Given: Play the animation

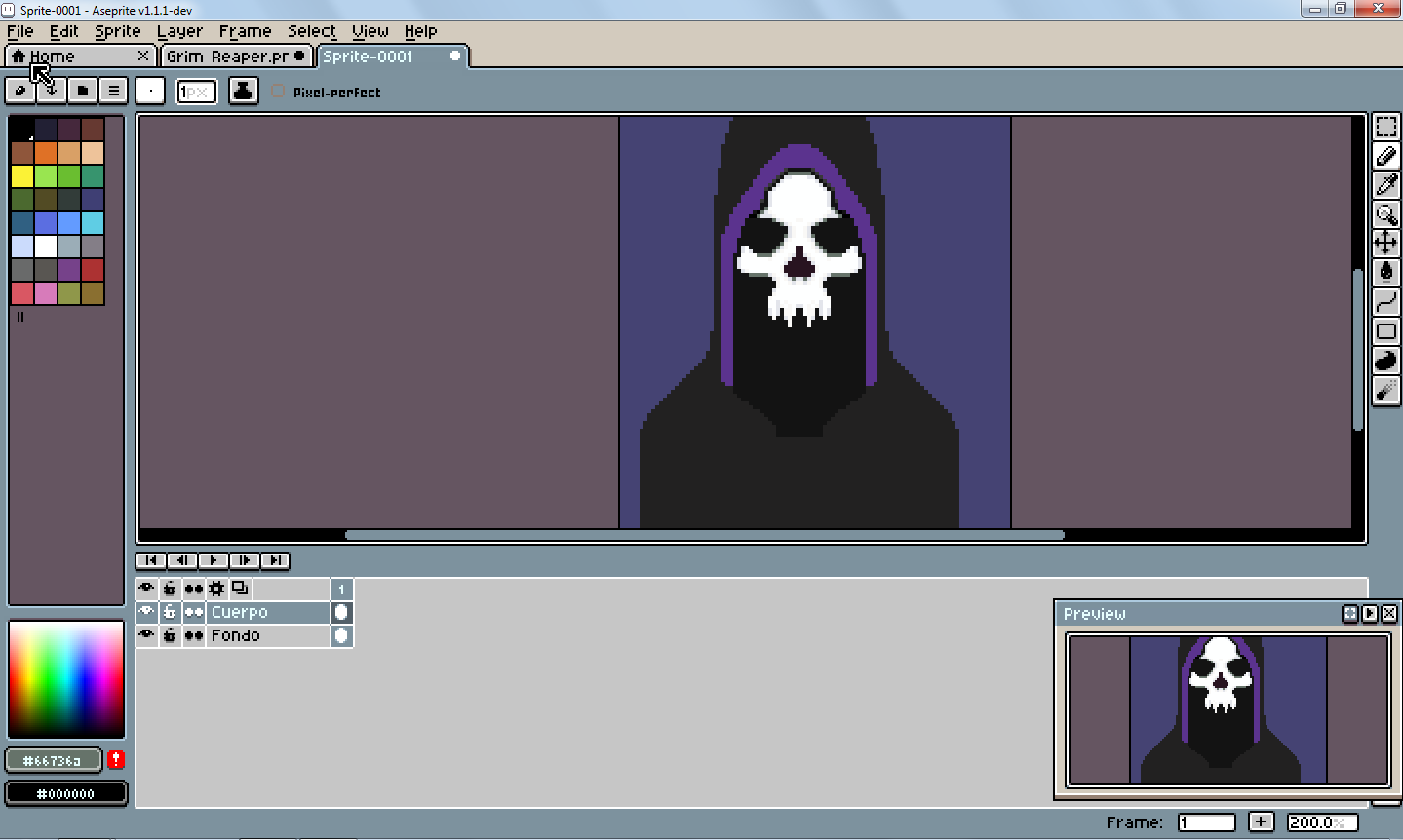Looking at the screenshot, I should click(x=213, y=560).
